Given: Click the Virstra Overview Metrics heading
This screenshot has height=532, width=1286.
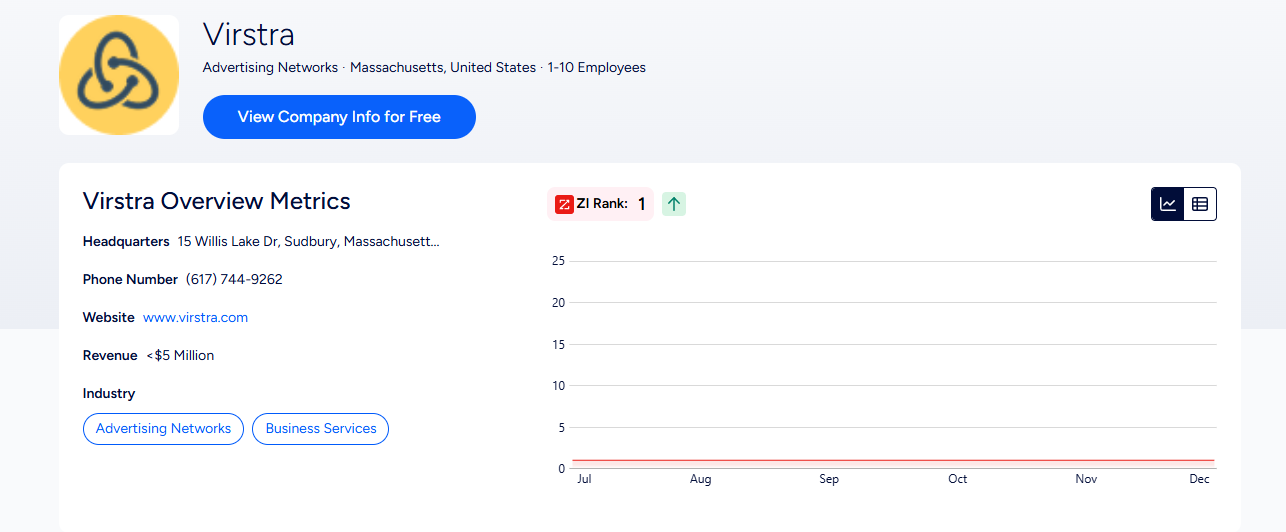Looking at the screenshot, I should pos(216,201).
